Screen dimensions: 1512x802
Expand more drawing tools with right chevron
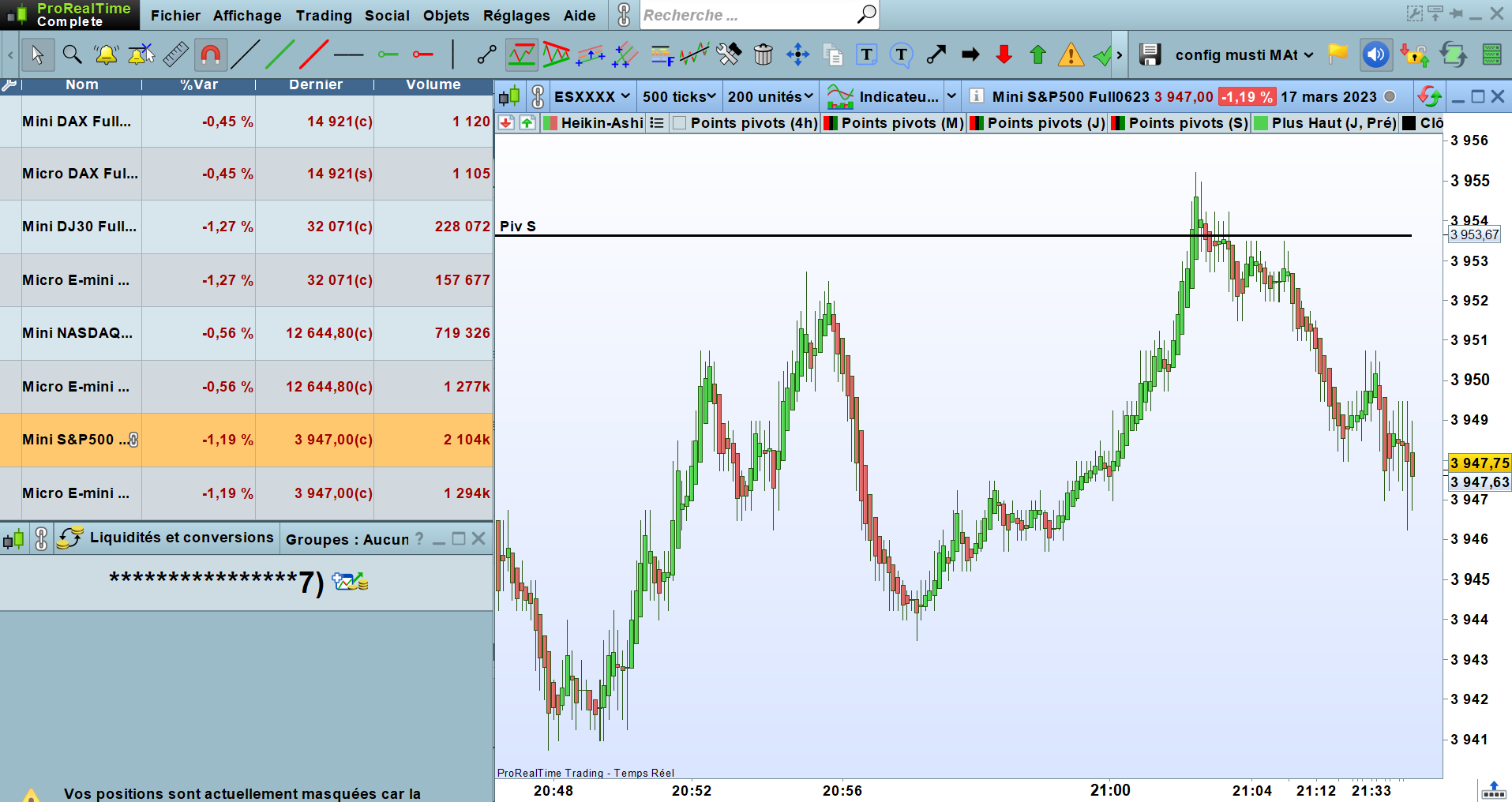pyautogui.click(x=1120, y=54)
